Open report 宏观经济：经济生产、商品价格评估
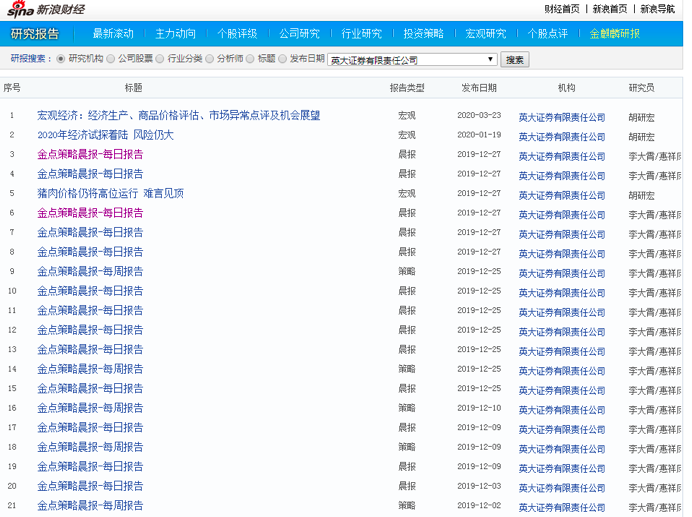The image size is (692, 517). point(179,116)
